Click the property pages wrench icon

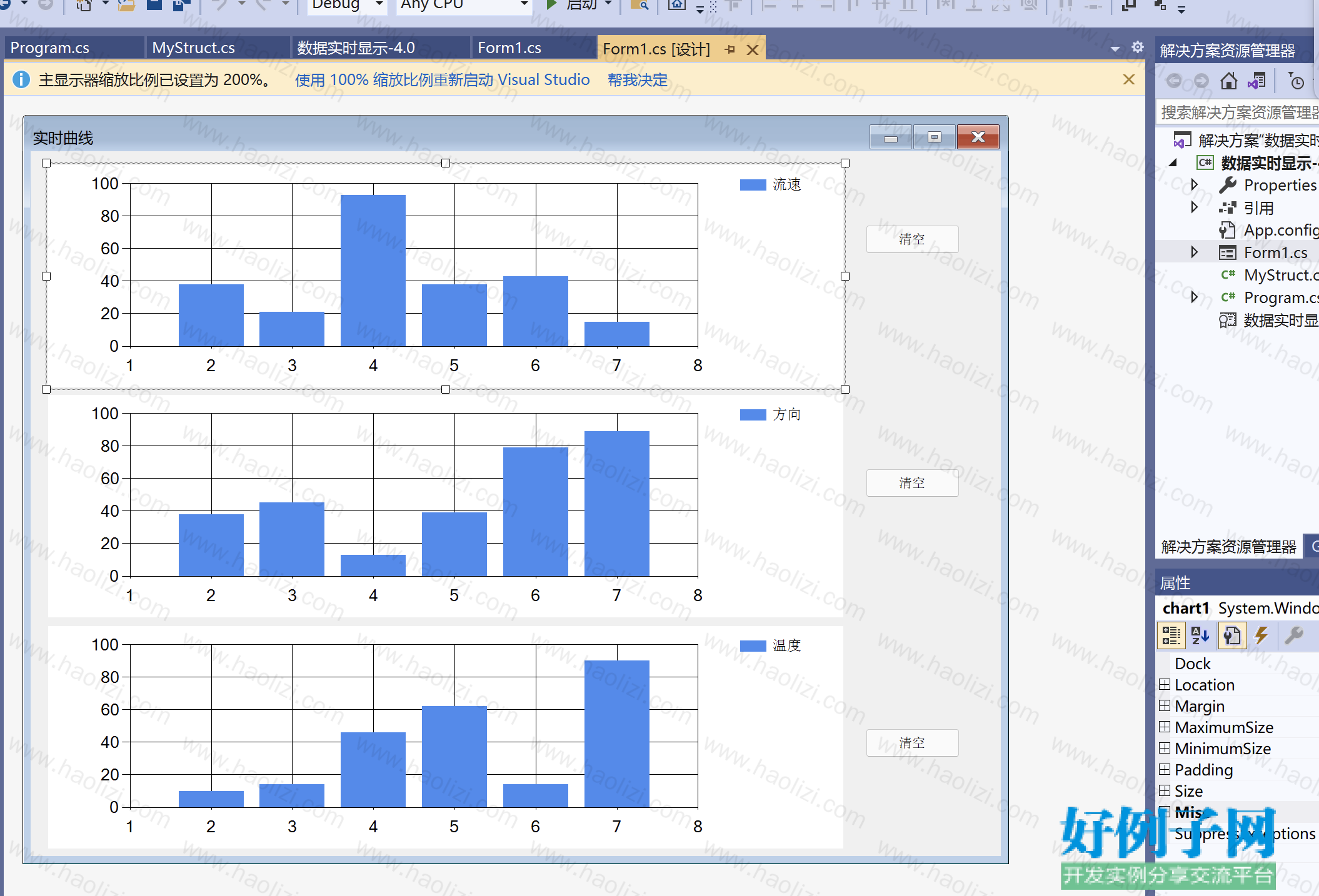(1294, 636)
